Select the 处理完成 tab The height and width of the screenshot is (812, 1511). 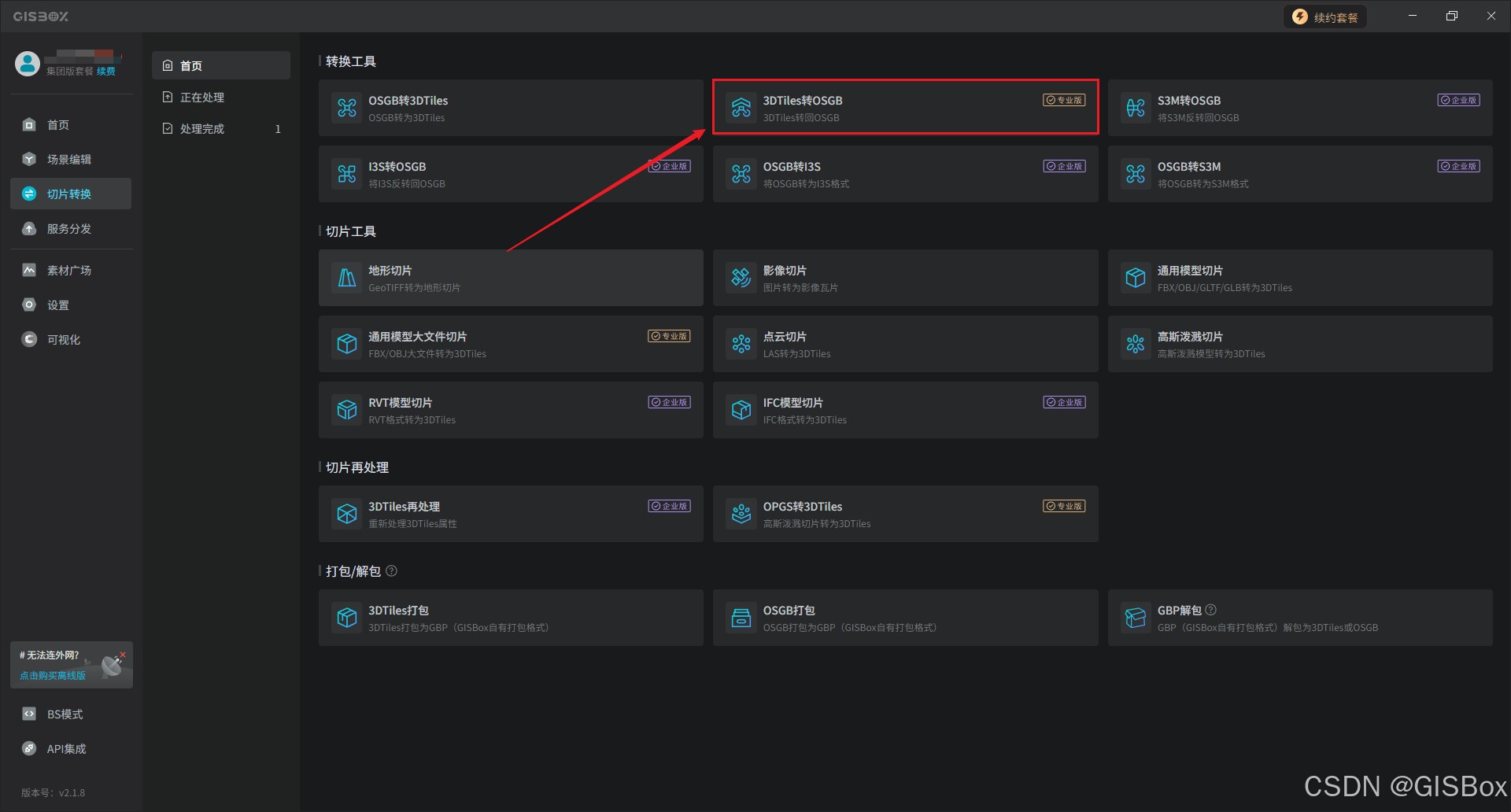click(221, 128)
